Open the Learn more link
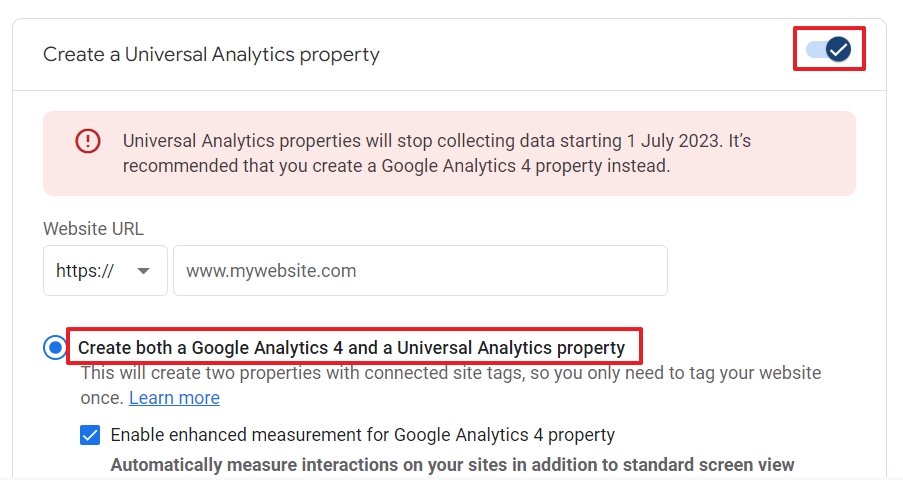 174,398
